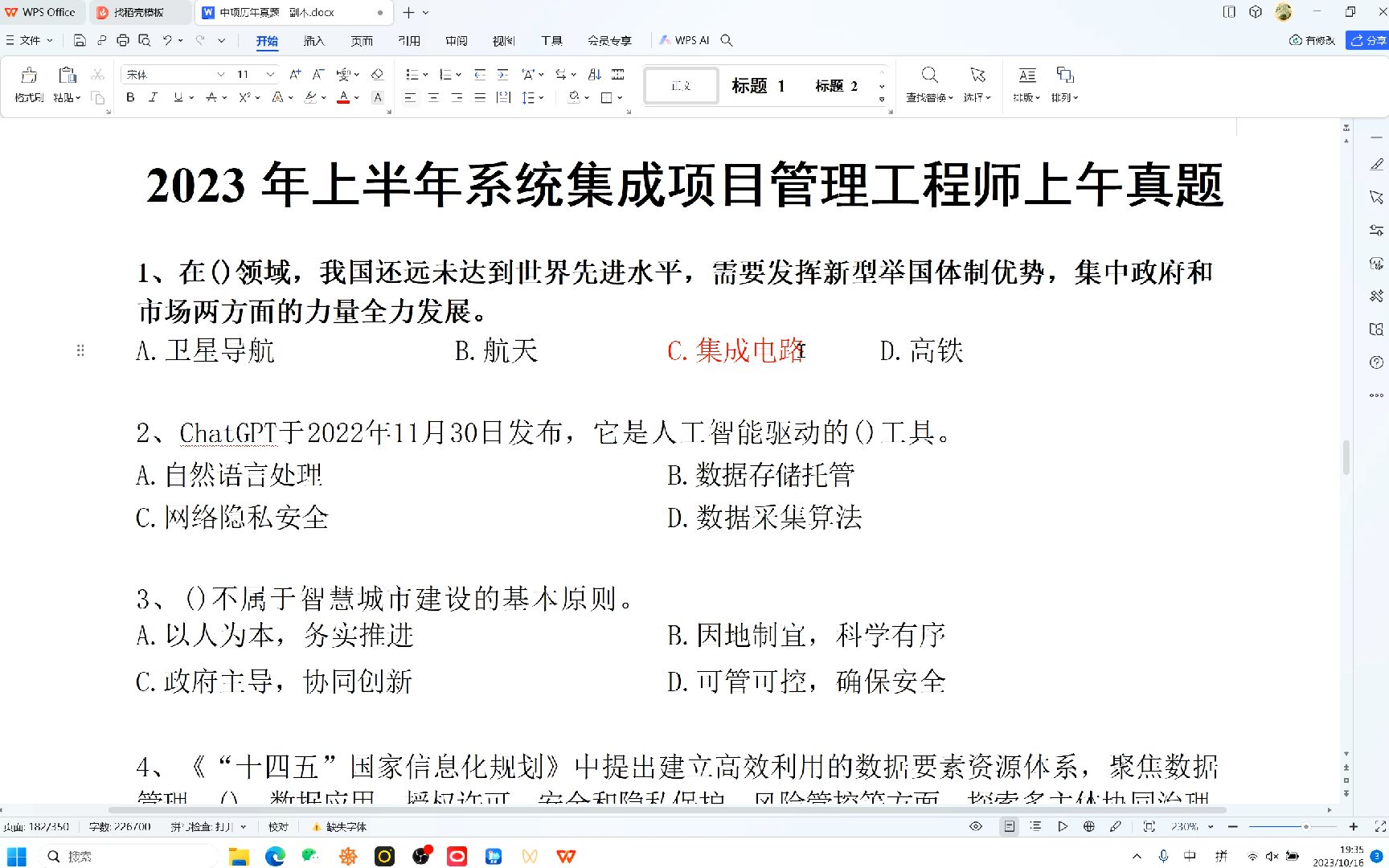
Task: Activate the ink annotation pen in status bar
Action: click(x=1116, y=826)
